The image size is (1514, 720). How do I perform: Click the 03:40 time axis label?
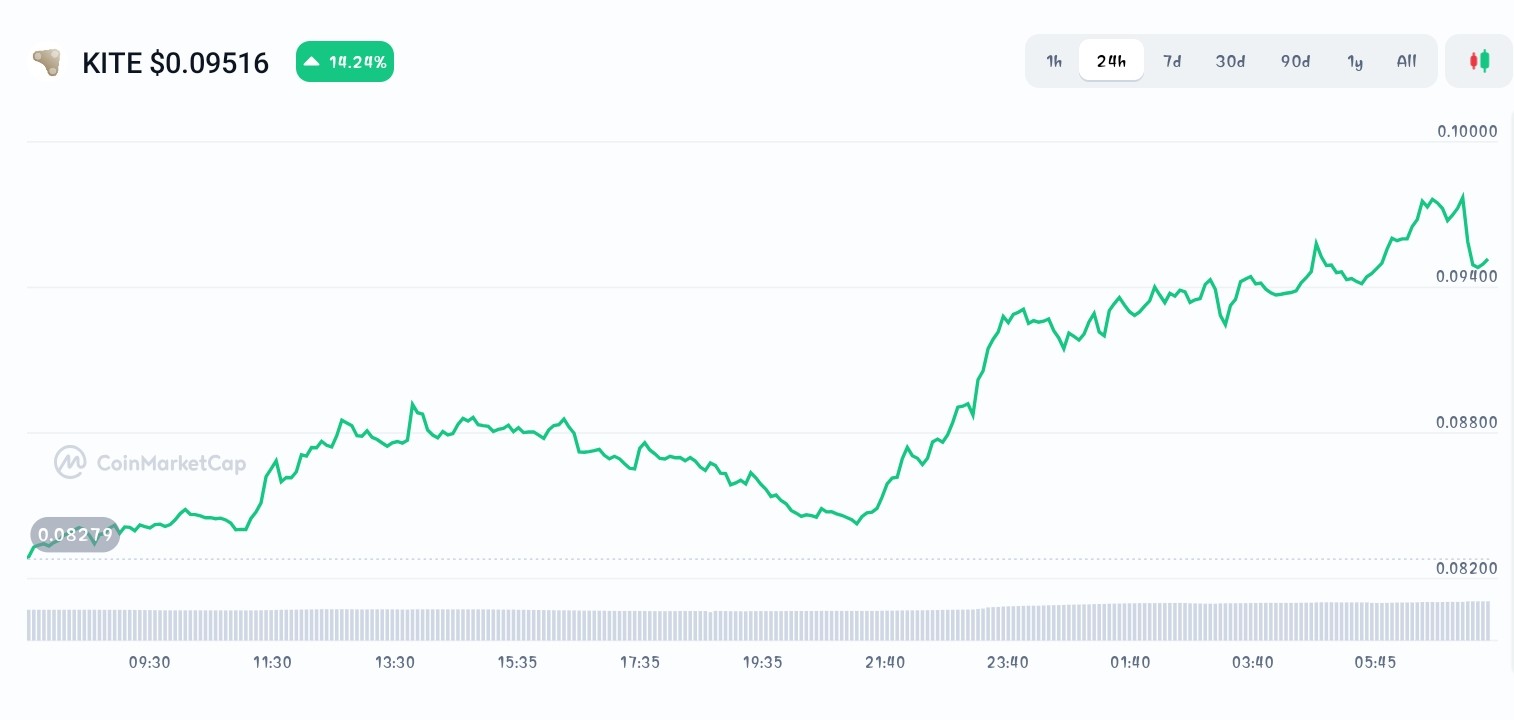[x=1252, y=662]
